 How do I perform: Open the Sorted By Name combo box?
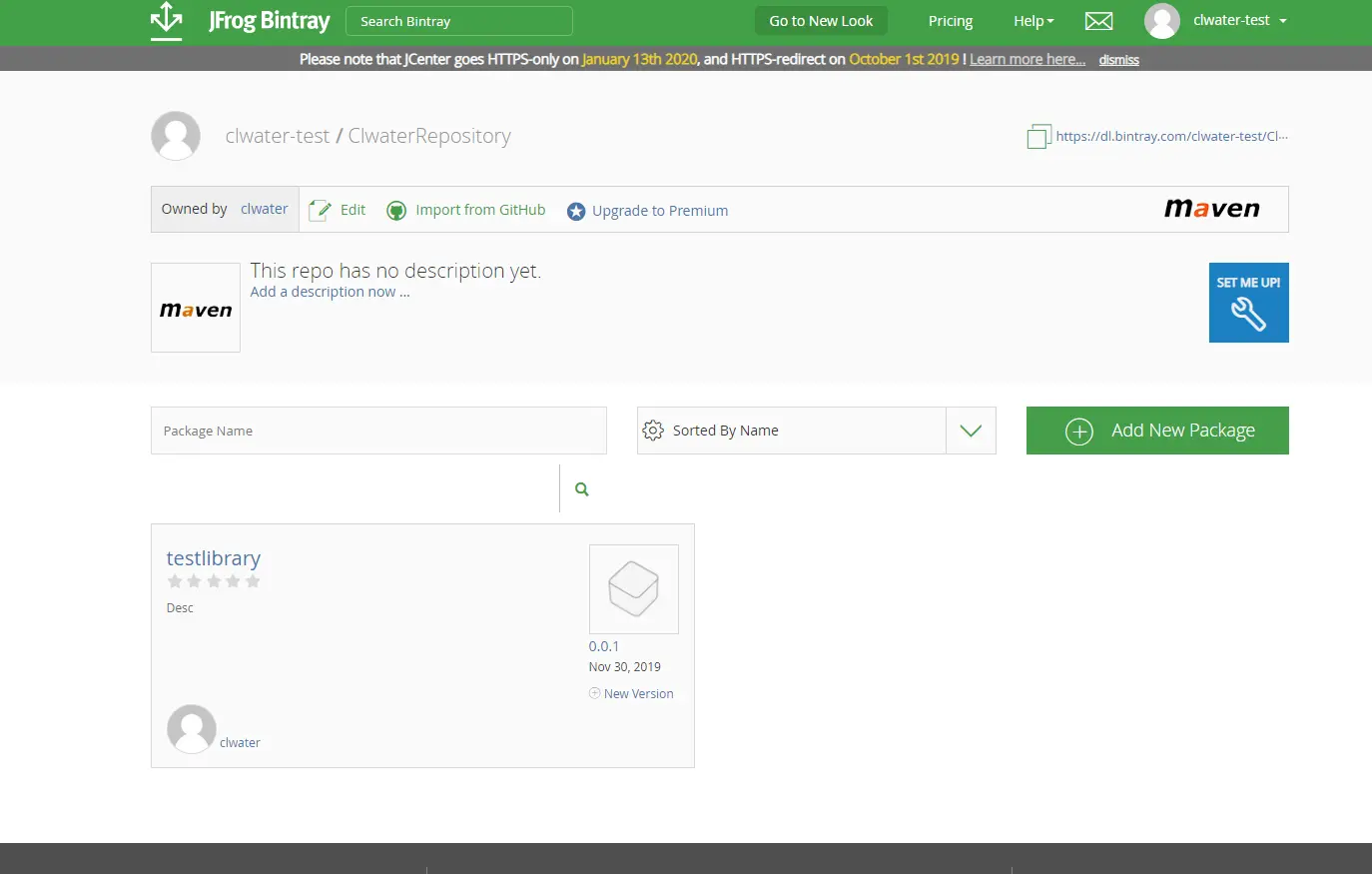pos(816,431)
